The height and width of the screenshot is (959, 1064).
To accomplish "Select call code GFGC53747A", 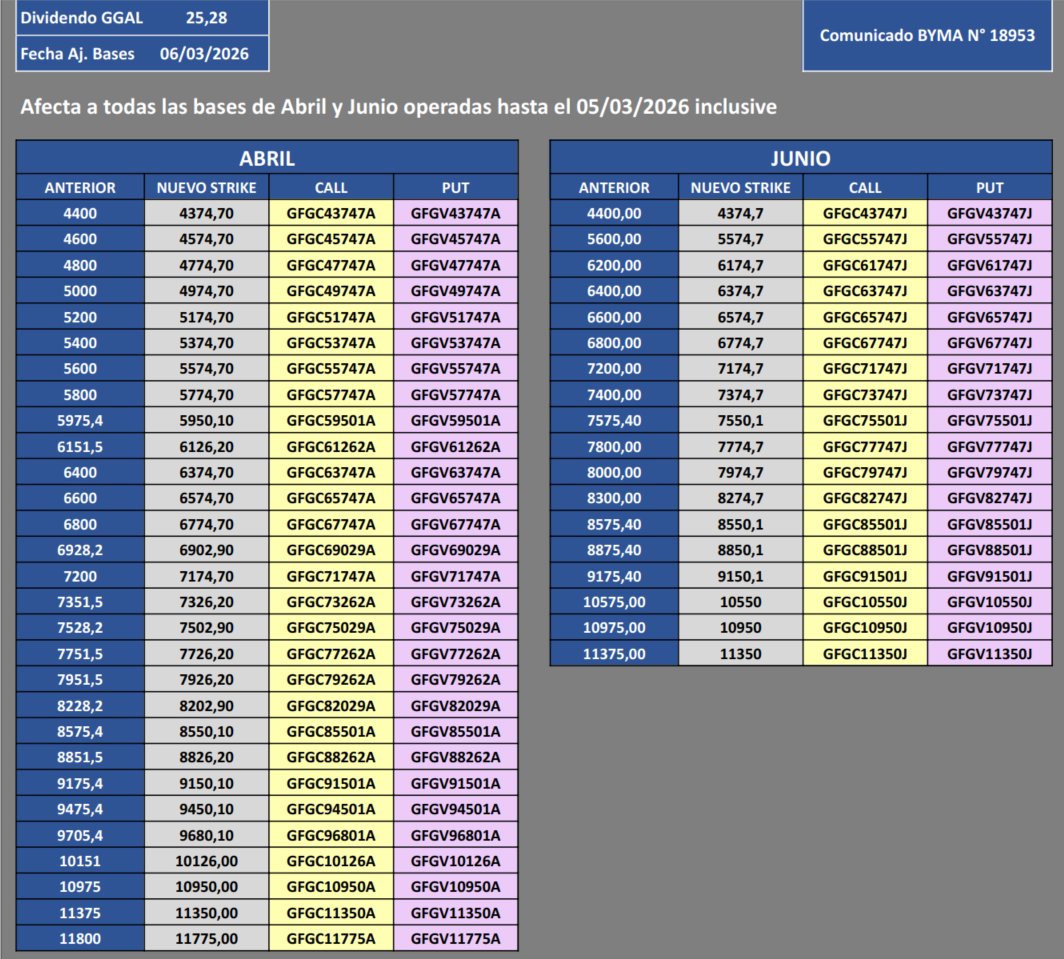I will point(330,343).
